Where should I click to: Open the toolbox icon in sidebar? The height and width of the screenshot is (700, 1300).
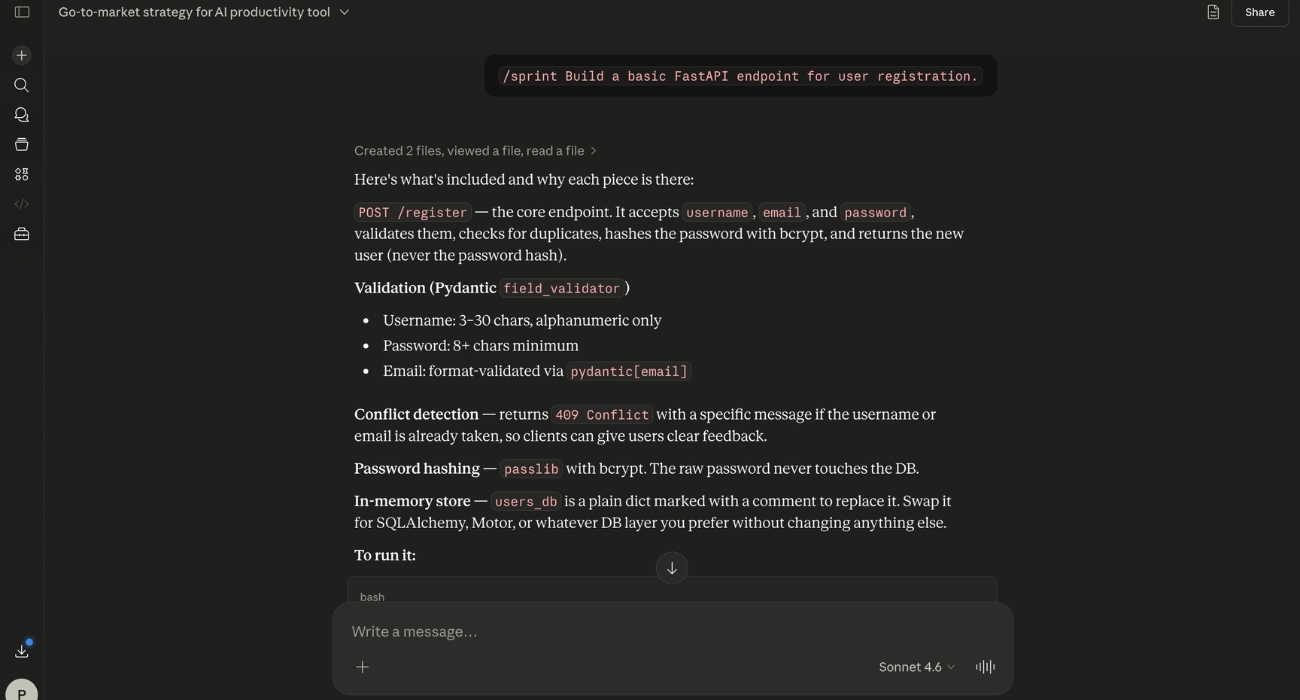pos(22,234)
